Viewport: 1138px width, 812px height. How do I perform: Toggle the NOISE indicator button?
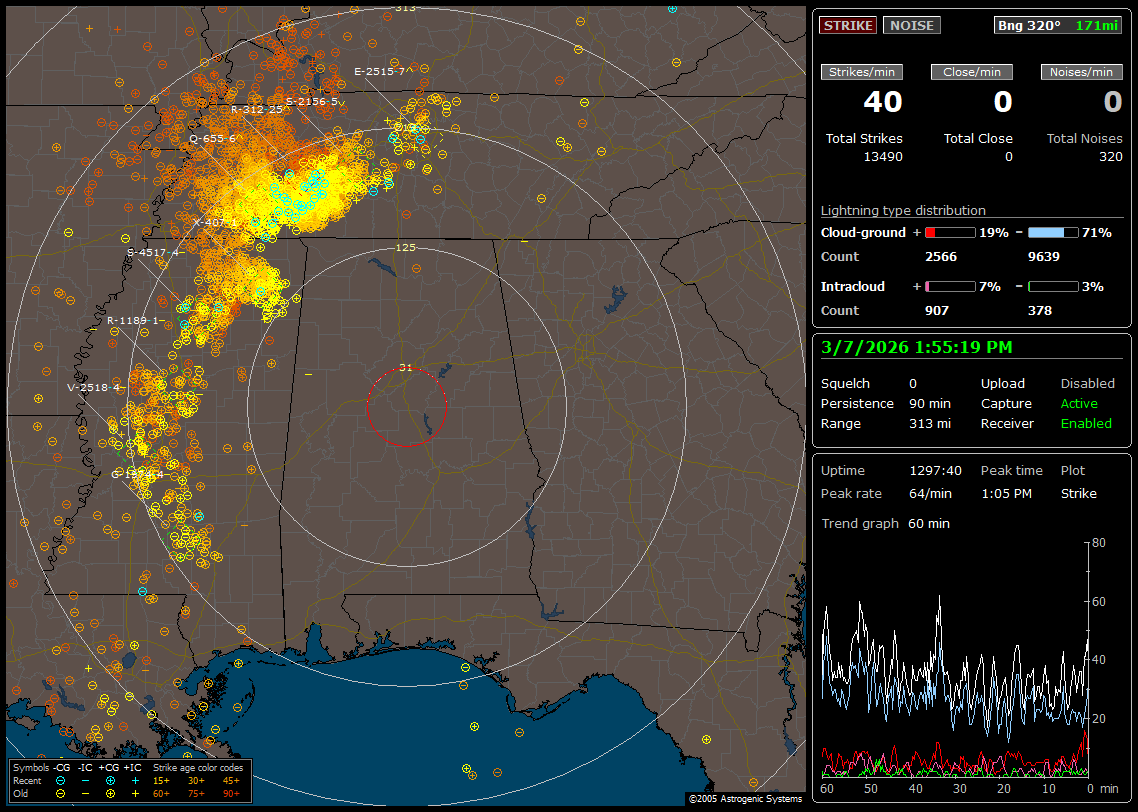tap(911, 25)
